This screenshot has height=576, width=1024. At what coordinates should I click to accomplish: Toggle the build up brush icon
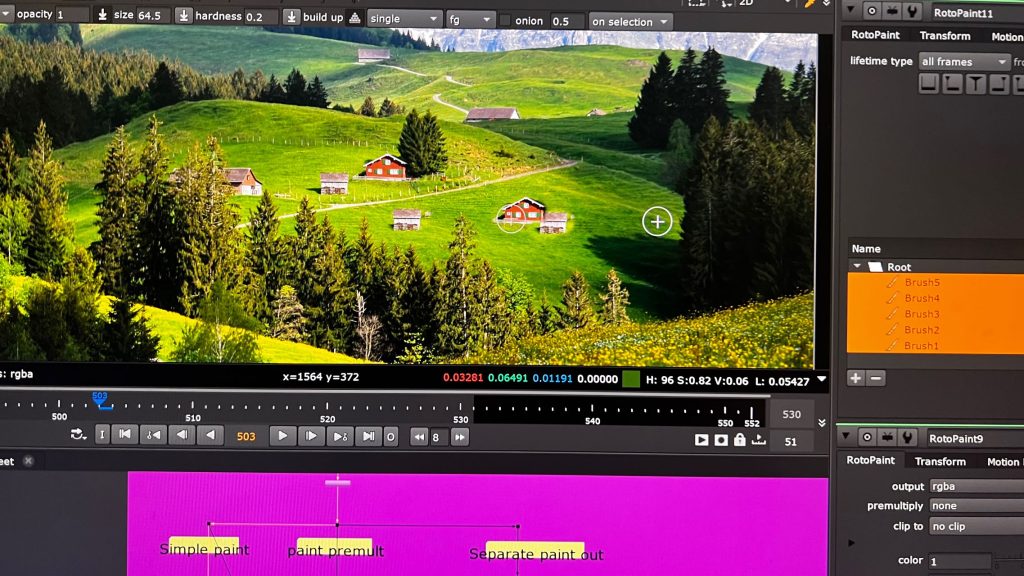click(x=355, y=18)
